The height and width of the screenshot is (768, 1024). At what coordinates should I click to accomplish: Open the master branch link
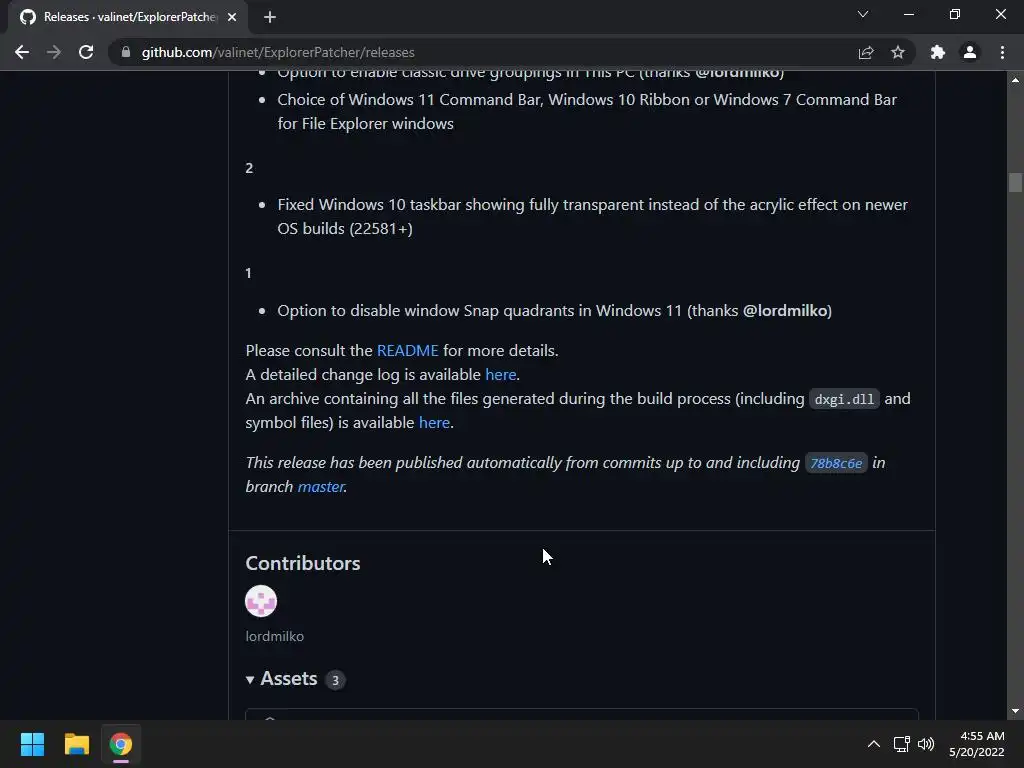(x=321, y=487)
